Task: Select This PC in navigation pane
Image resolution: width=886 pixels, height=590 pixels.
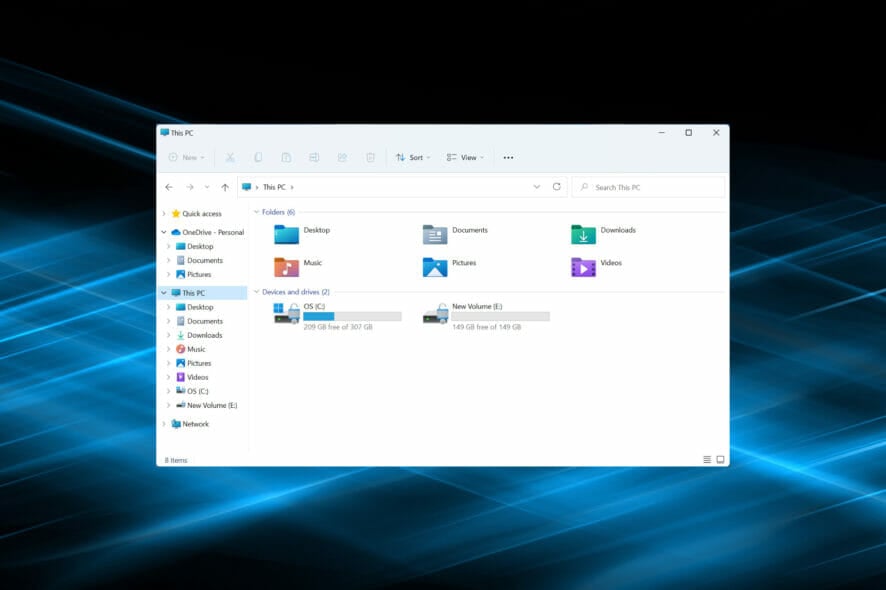Action: point(193,293)
